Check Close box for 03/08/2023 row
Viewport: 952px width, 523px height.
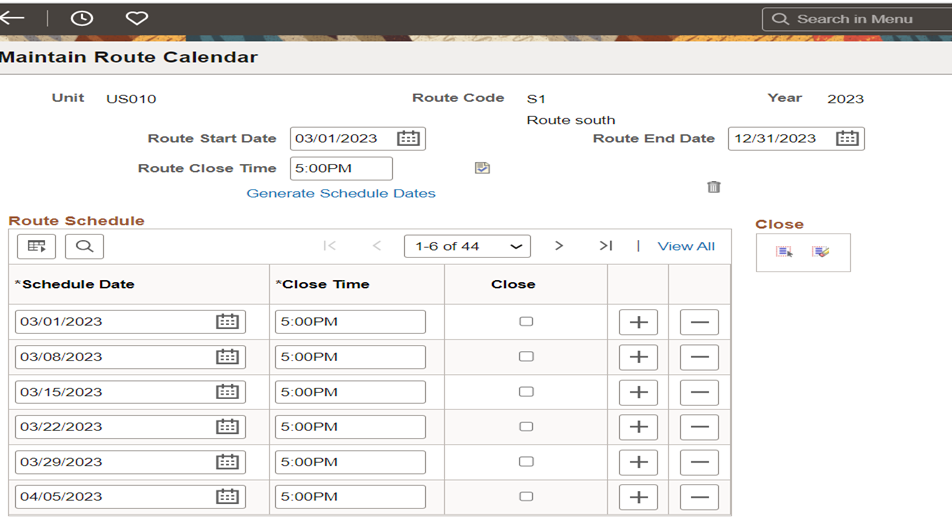coord(526,357)
